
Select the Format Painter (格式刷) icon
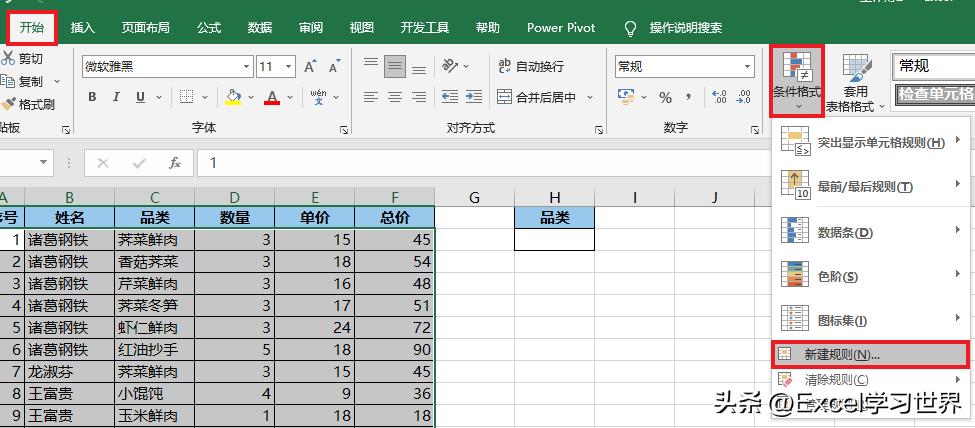coord(8,105)
